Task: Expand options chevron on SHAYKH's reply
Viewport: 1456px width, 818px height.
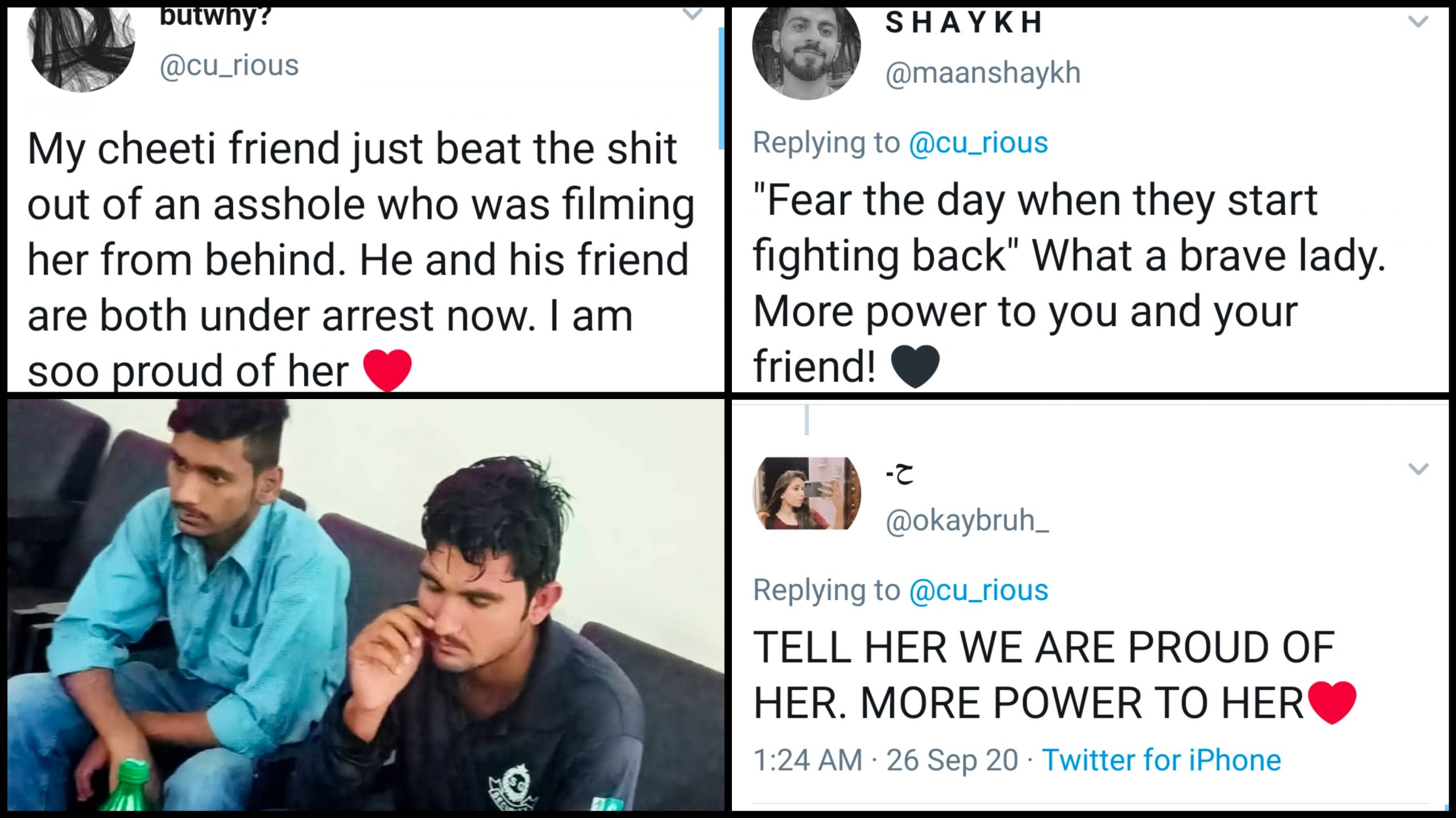Action: click(x=1418, y=22)
